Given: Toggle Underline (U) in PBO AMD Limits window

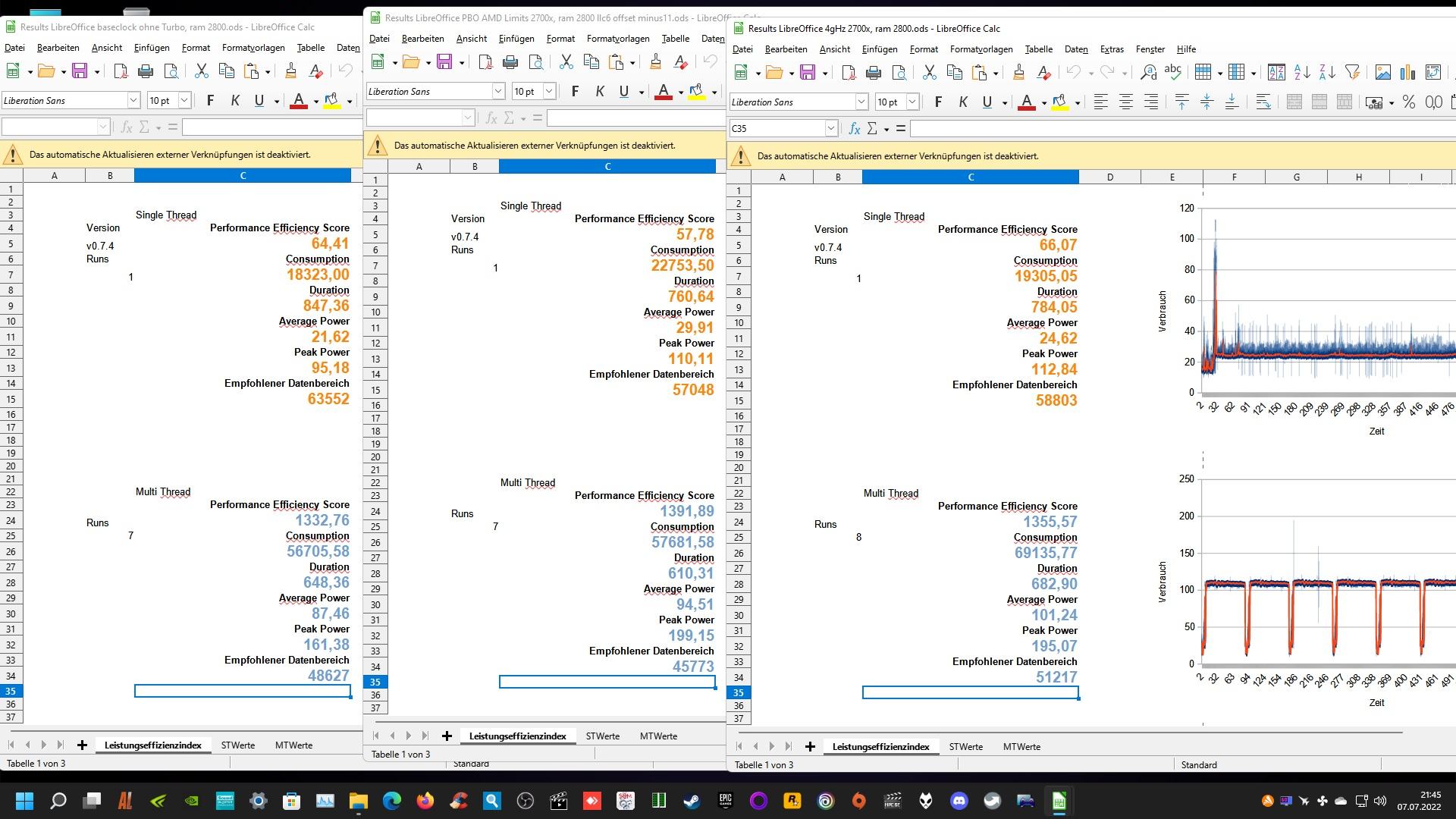Looking at the screenshot, I should click(x=623, y=91).
